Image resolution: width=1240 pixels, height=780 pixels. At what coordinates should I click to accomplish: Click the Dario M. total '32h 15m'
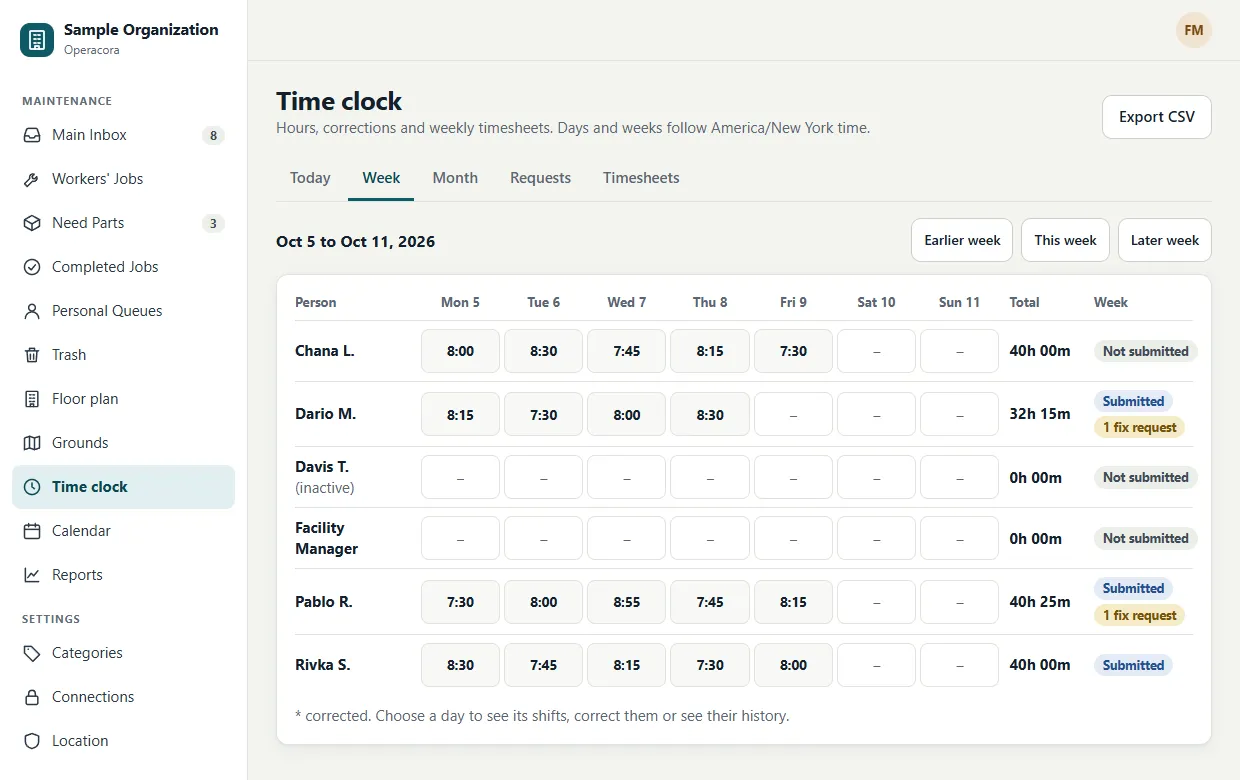click(1040, 414)
